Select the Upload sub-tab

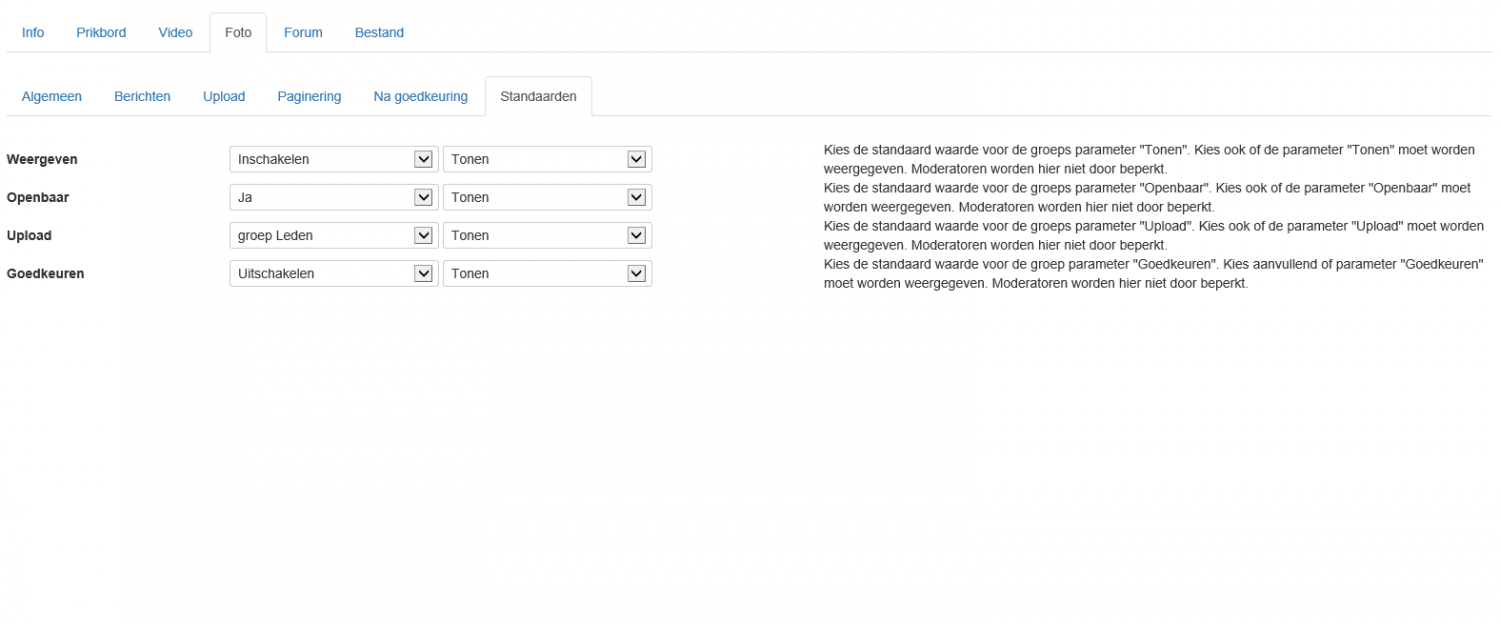tap(224, 96)
